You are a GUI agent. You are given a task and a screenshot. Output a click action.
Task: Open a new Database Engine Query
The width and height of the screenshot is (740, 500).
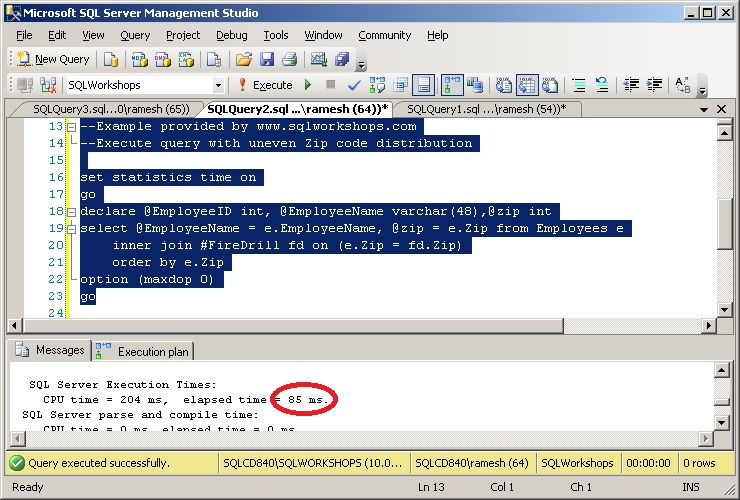[111, 59]
